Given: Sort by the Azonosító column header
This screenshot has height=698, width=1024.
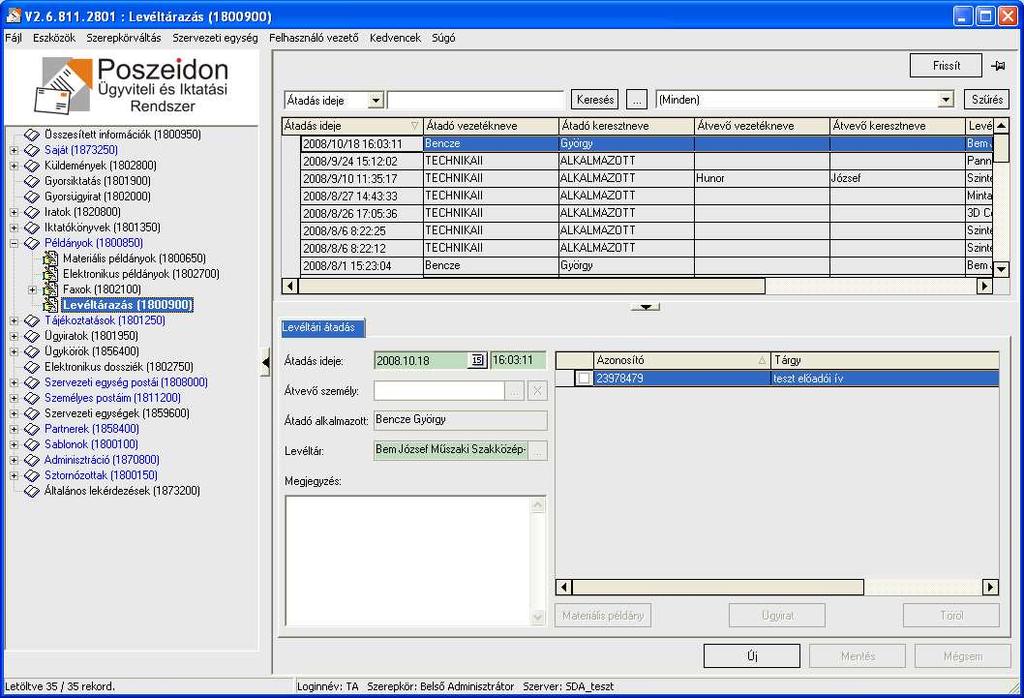Looking at the screenshot, I should click(681, 360).
